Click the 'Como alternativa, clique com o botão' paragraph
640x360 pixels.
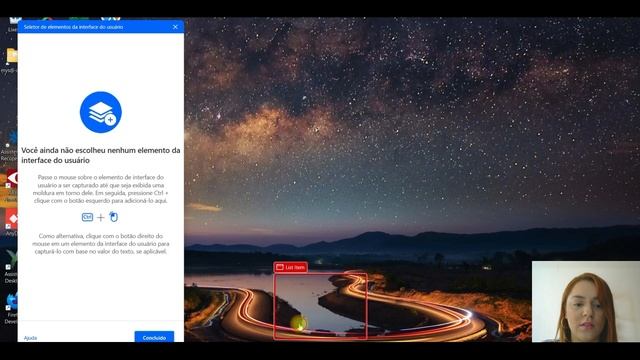point(101,244)
